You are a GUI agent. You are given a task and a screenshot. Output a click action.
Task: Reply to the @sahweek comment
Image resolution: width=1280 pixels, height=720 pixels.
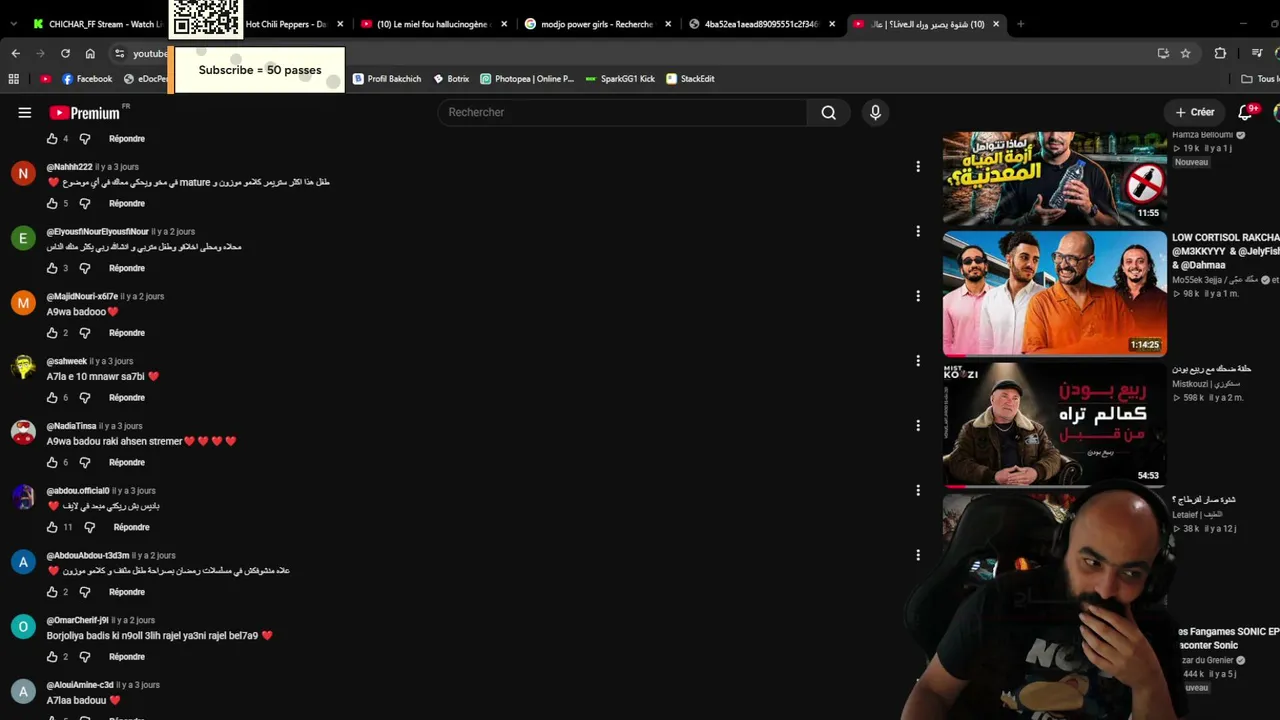[127, 398]
